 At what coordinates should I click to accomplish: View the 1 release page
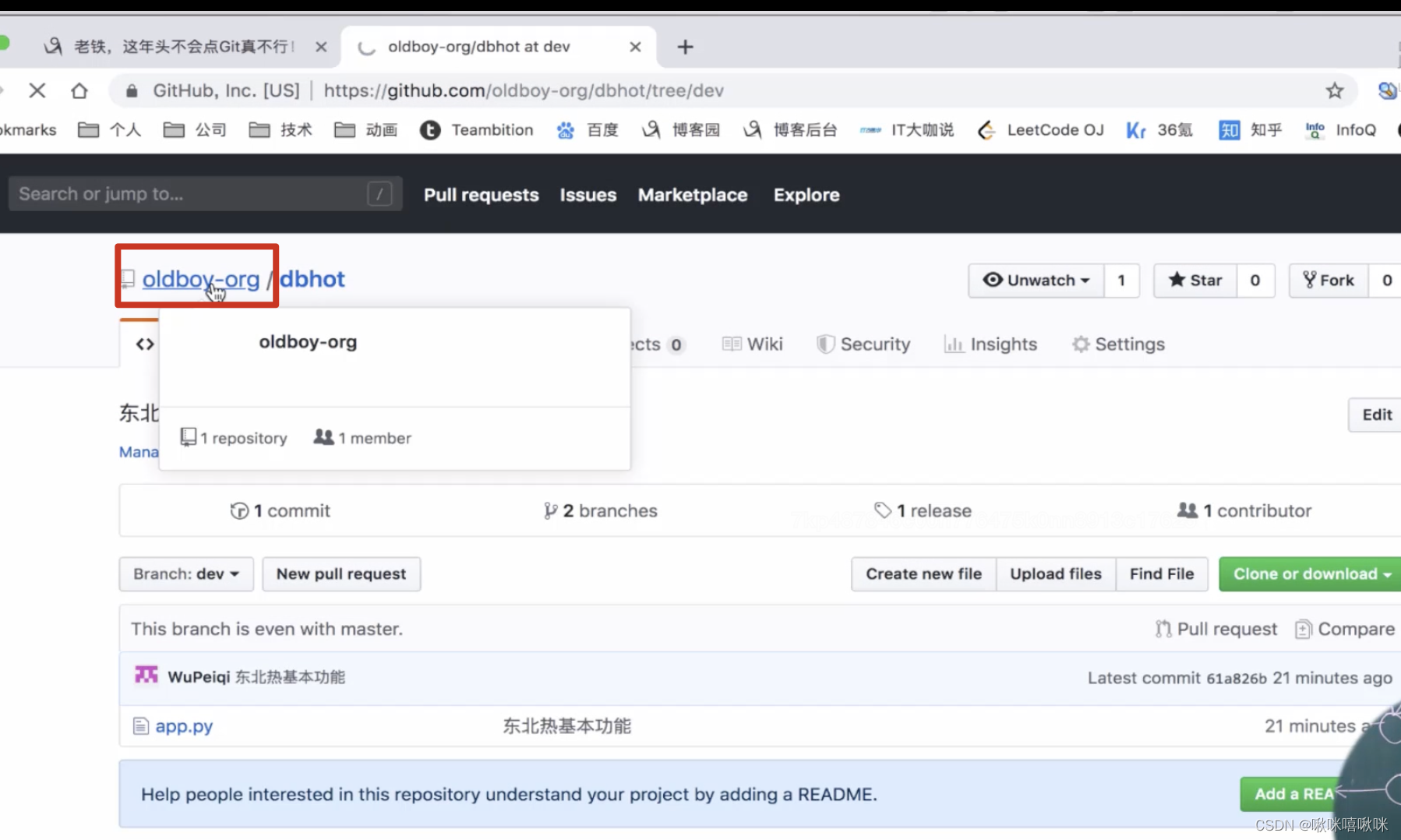click(923, 511)
